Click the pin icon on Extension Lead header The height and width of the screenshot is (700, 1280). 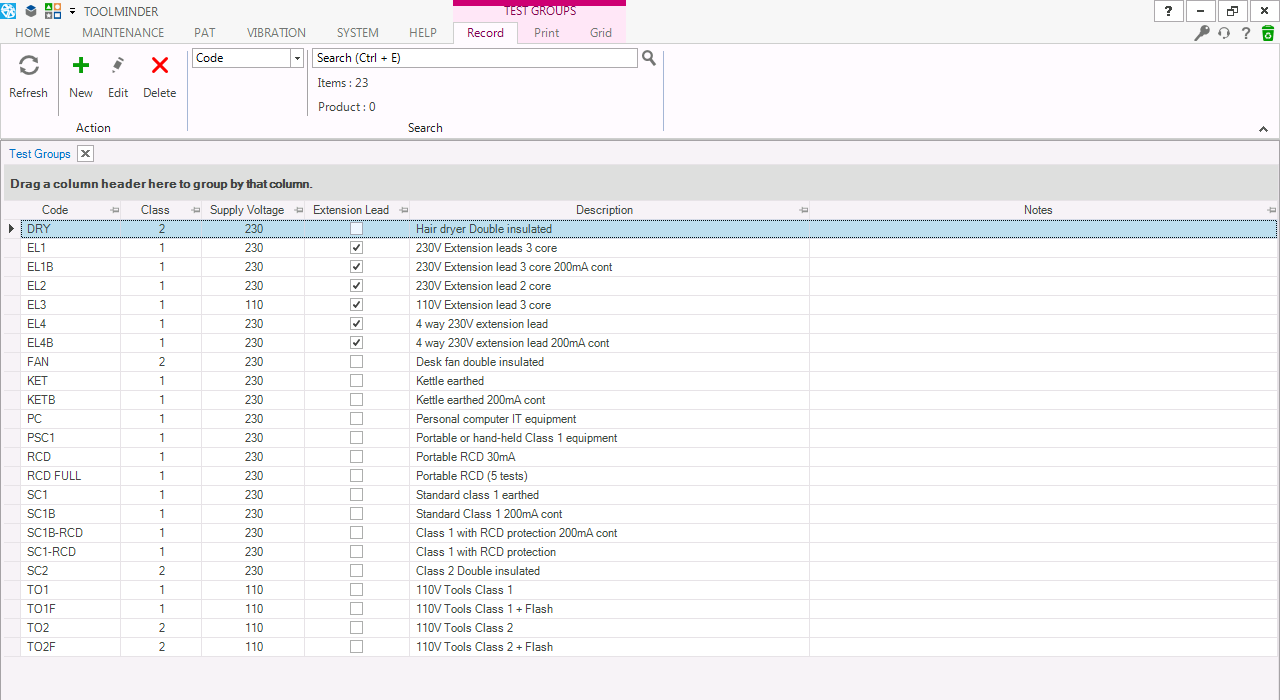pos(403,210)
